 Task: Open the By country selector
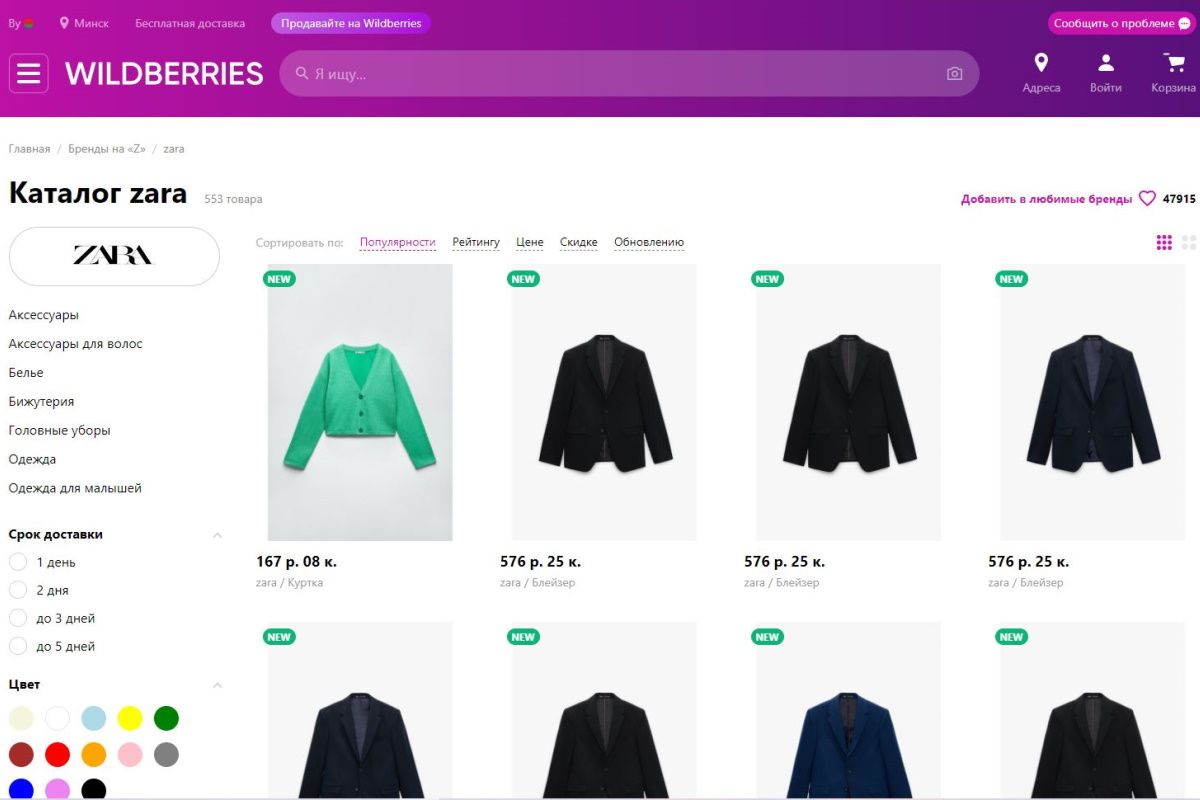point(21,23)
